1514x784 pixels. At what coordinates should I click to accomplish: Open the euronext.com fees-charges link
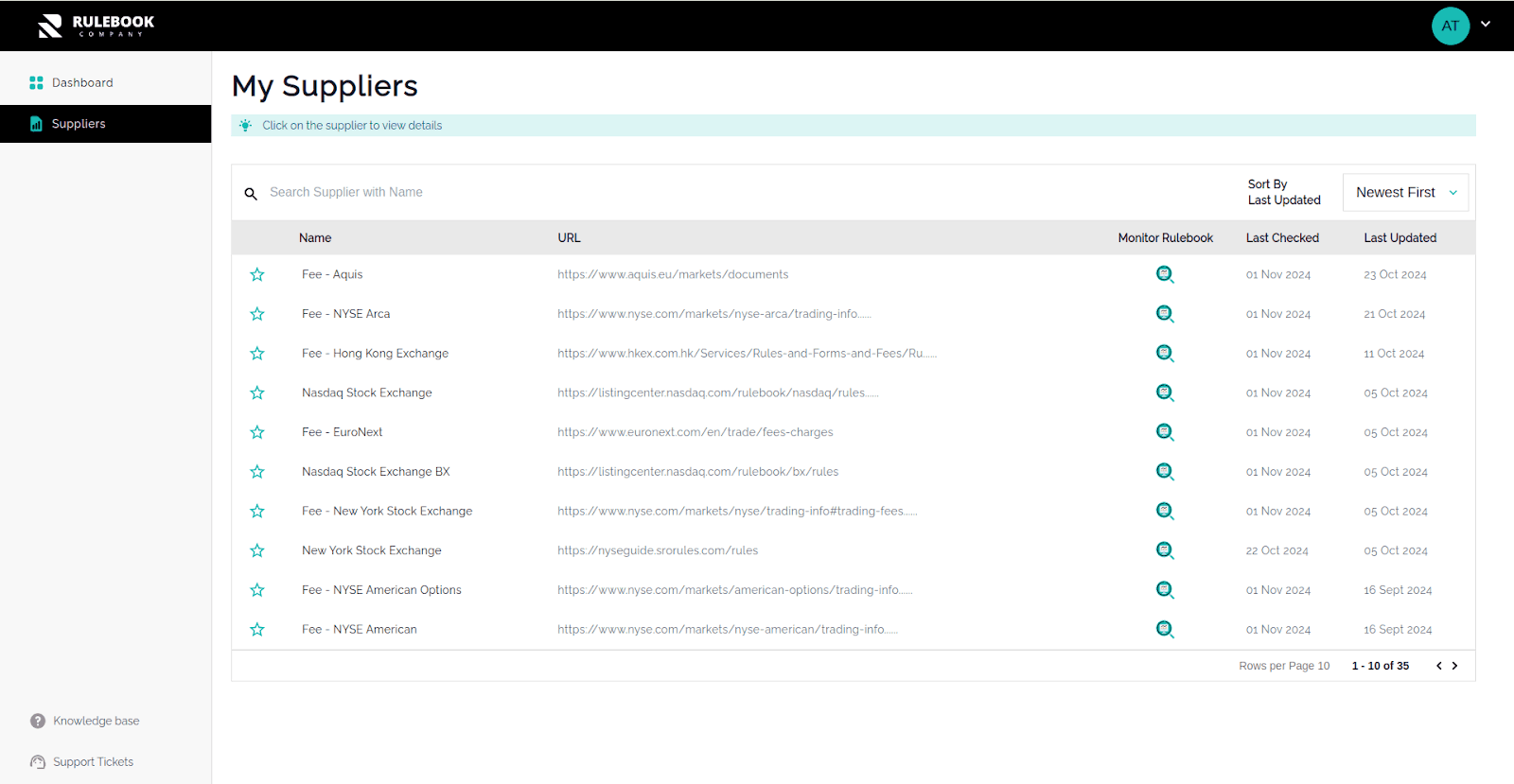[695, 432]
